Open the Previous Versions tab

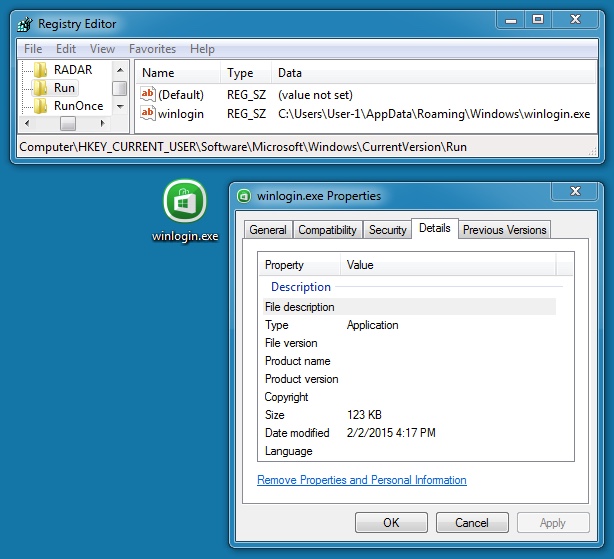[x=504, y=230]
